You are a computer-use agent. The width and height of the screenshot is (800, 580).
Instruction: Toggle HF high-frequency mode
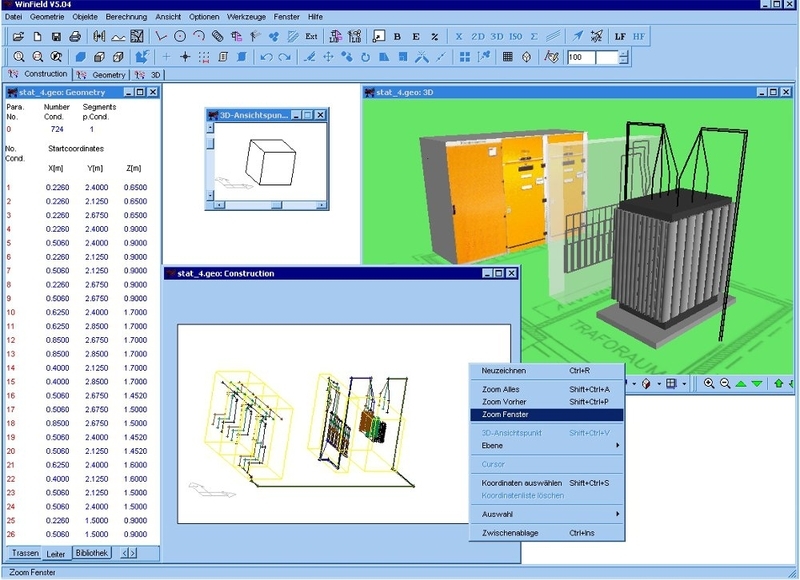tap(639, 36)
